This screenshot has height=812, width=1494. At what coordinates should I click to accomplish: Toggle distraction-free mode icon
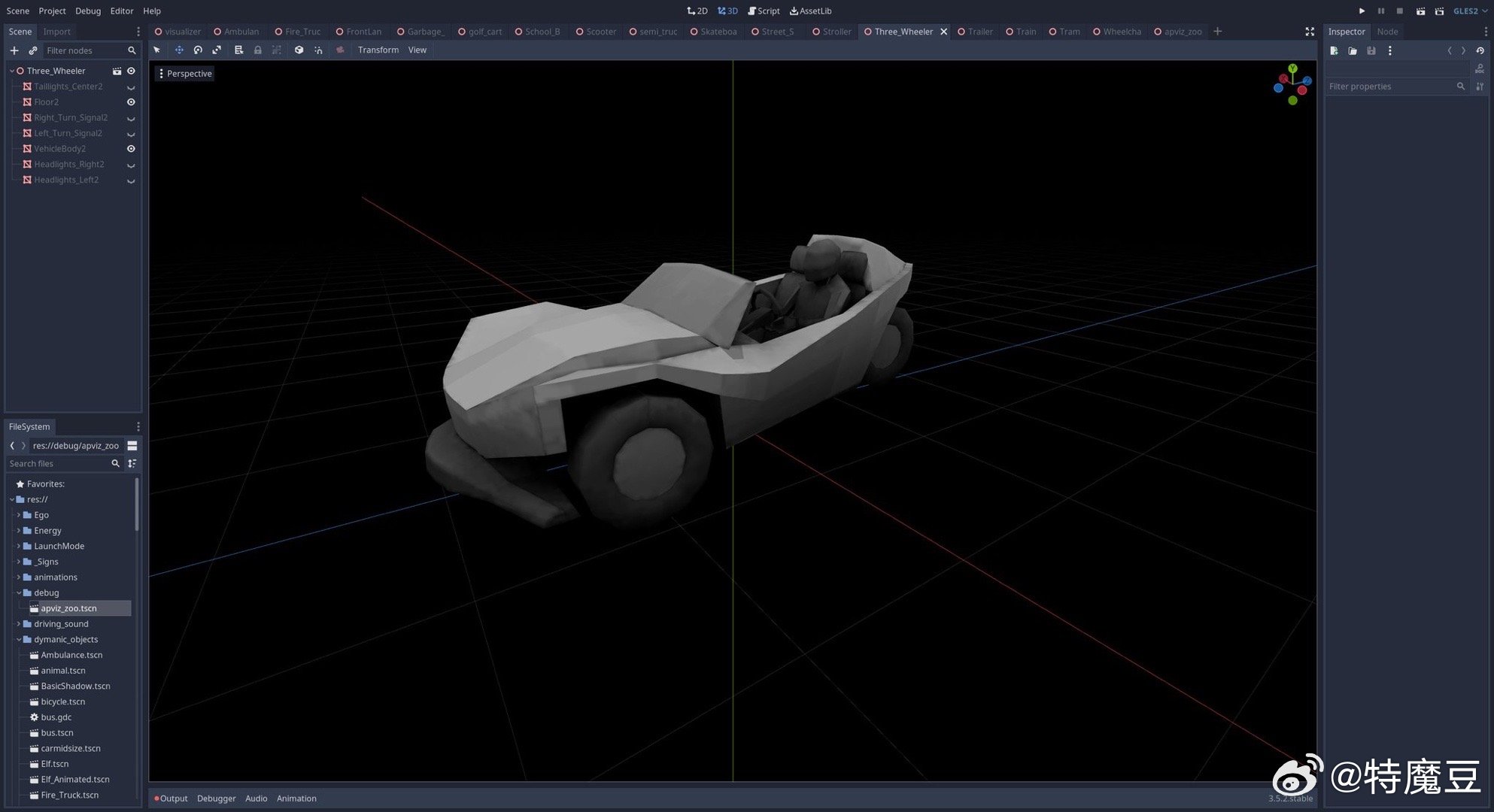pos(1309,32)
